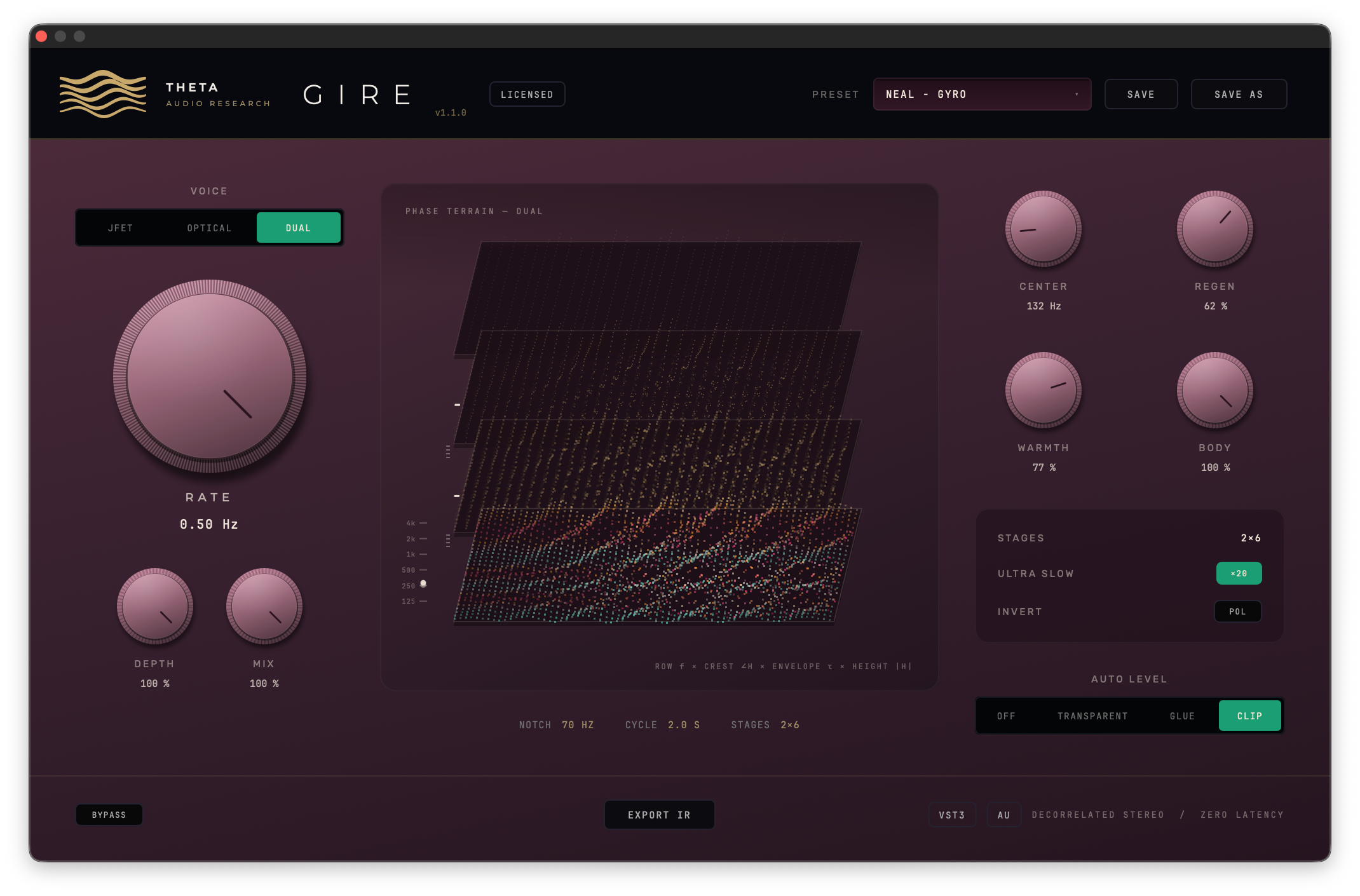
Task: Set Auto Level to CLIP
Action: coord(1250,716)
